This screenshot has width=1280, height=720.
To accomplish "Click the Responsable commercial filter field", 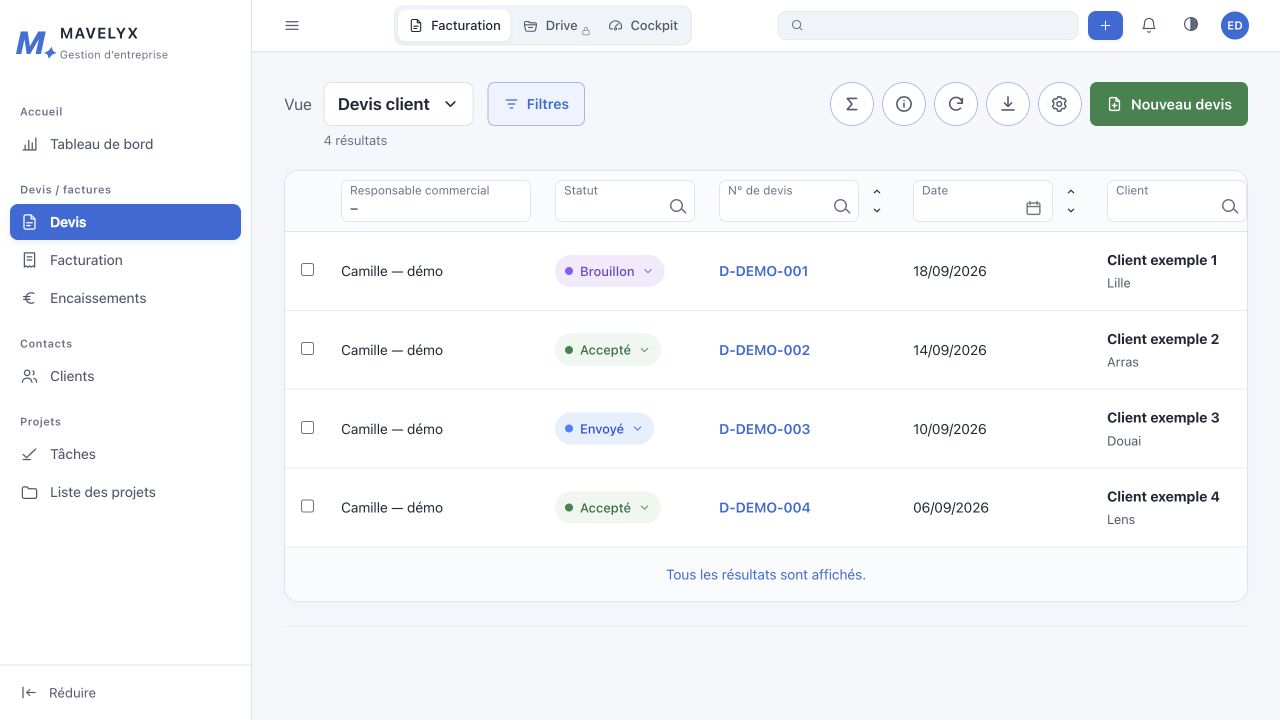I will point(436,201).
